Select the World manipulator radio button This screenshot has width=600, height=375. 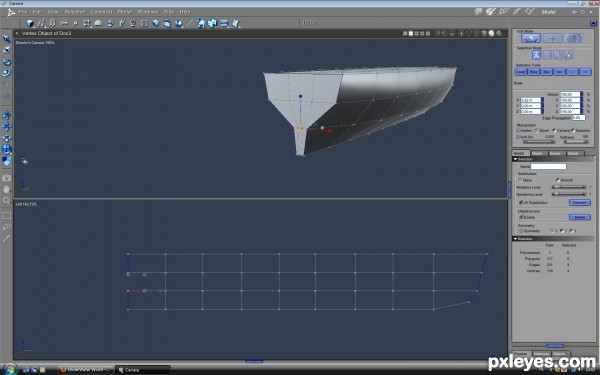(x=536, y=130)
